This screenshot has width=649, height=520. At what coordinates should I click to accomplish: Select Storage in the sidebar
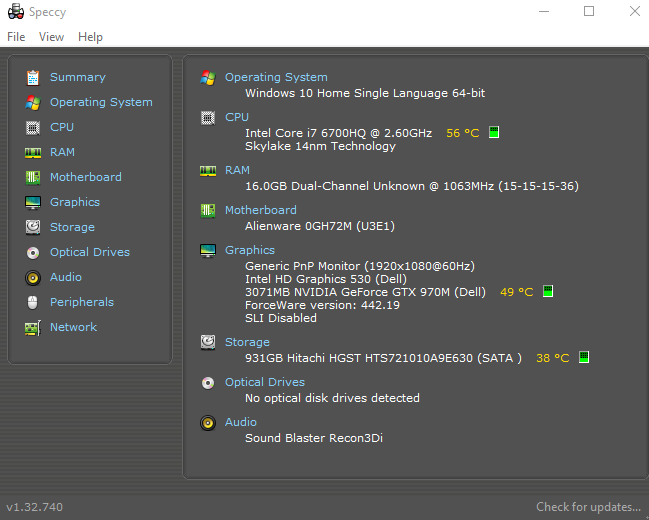tap(72, 227)
